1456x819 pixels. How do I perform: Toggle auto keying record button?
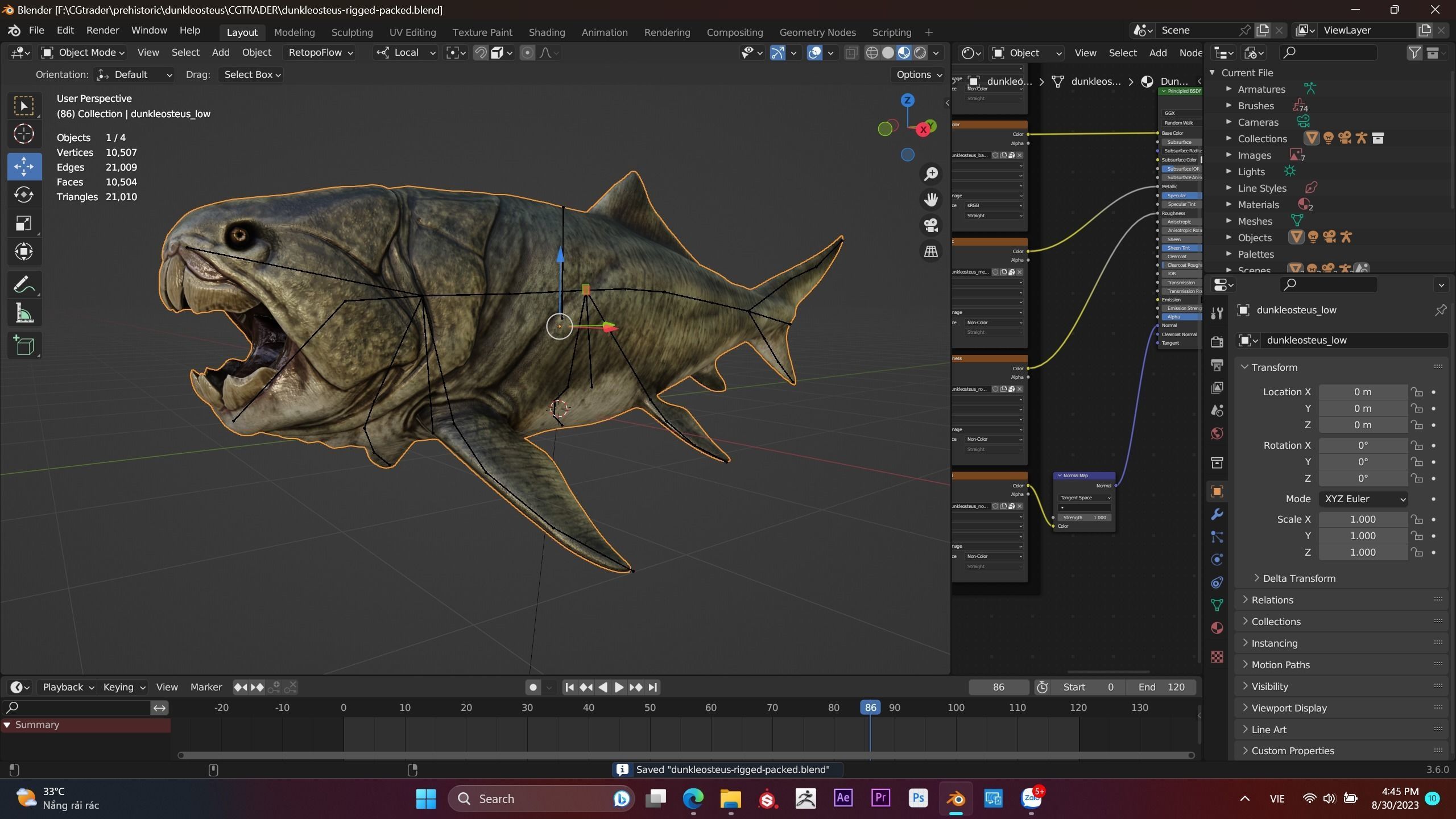coord(533,687)
